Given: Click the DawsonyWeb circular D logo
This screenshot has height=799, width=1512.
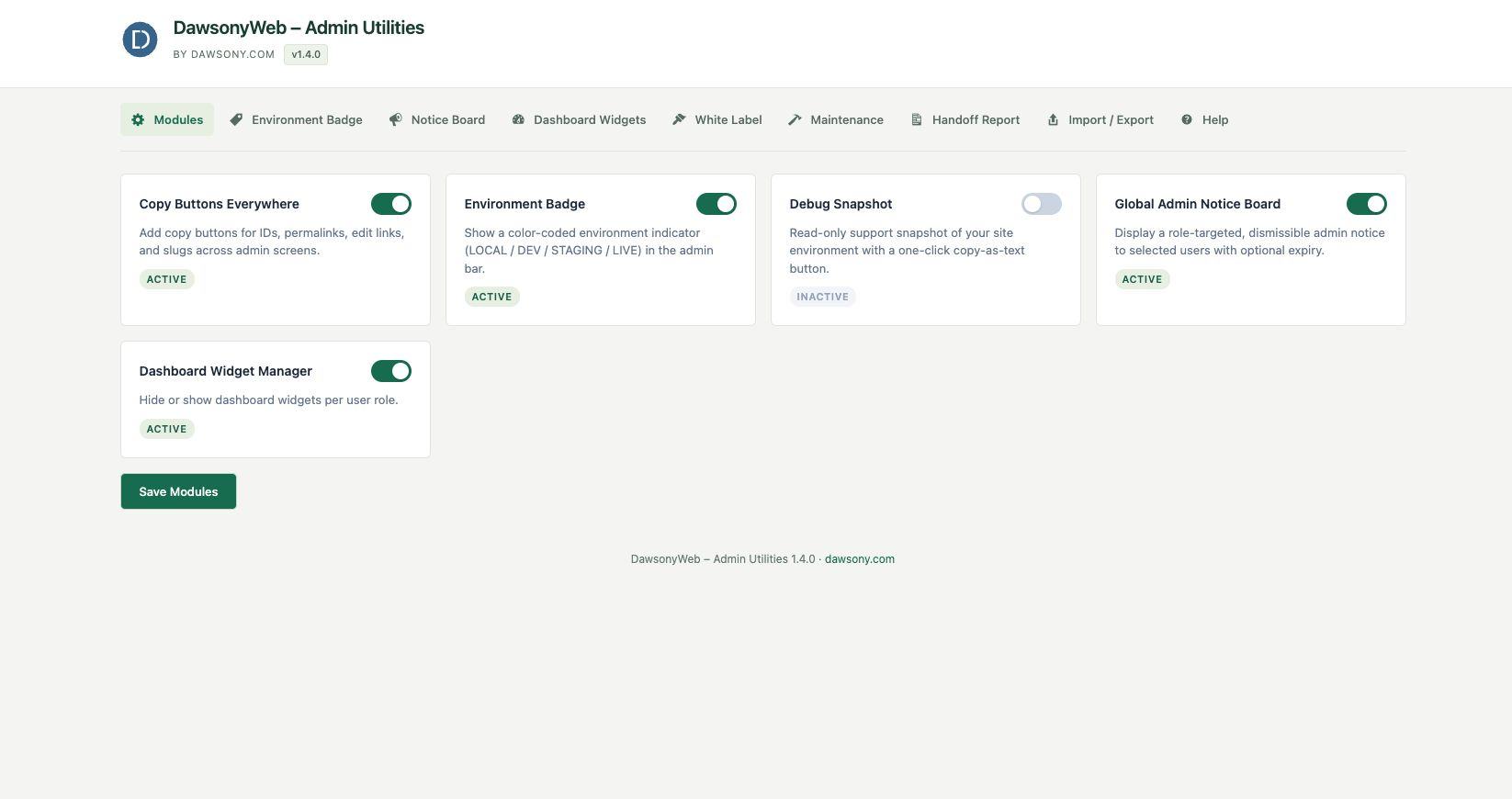Looking at the screenshot, I should [x=140, y=39].
